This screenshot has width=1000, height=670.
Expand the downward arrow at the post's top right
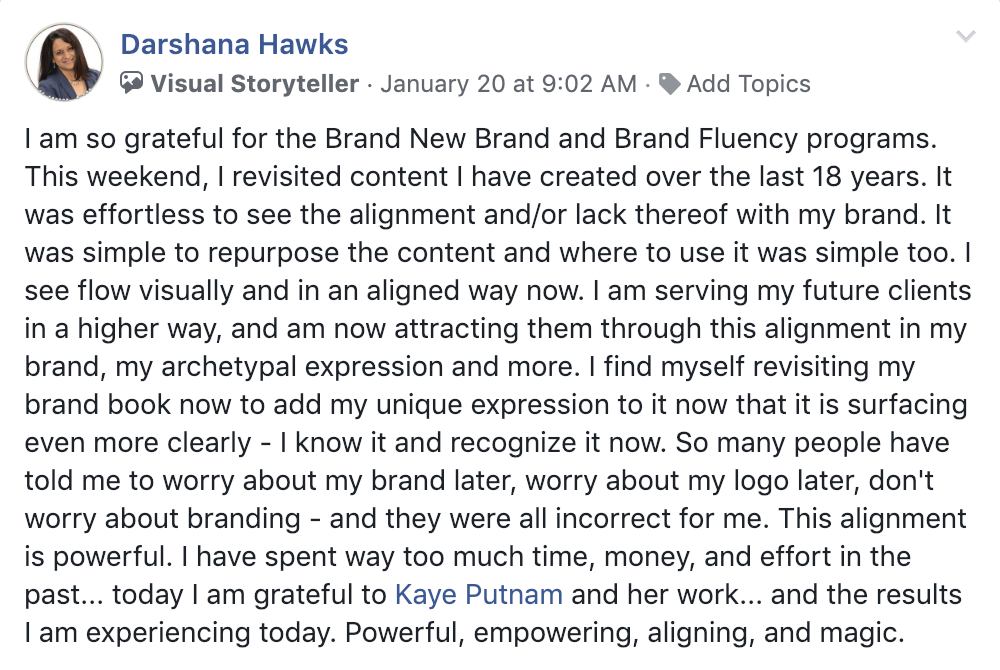pyautogui.click(x=966, y=36)
